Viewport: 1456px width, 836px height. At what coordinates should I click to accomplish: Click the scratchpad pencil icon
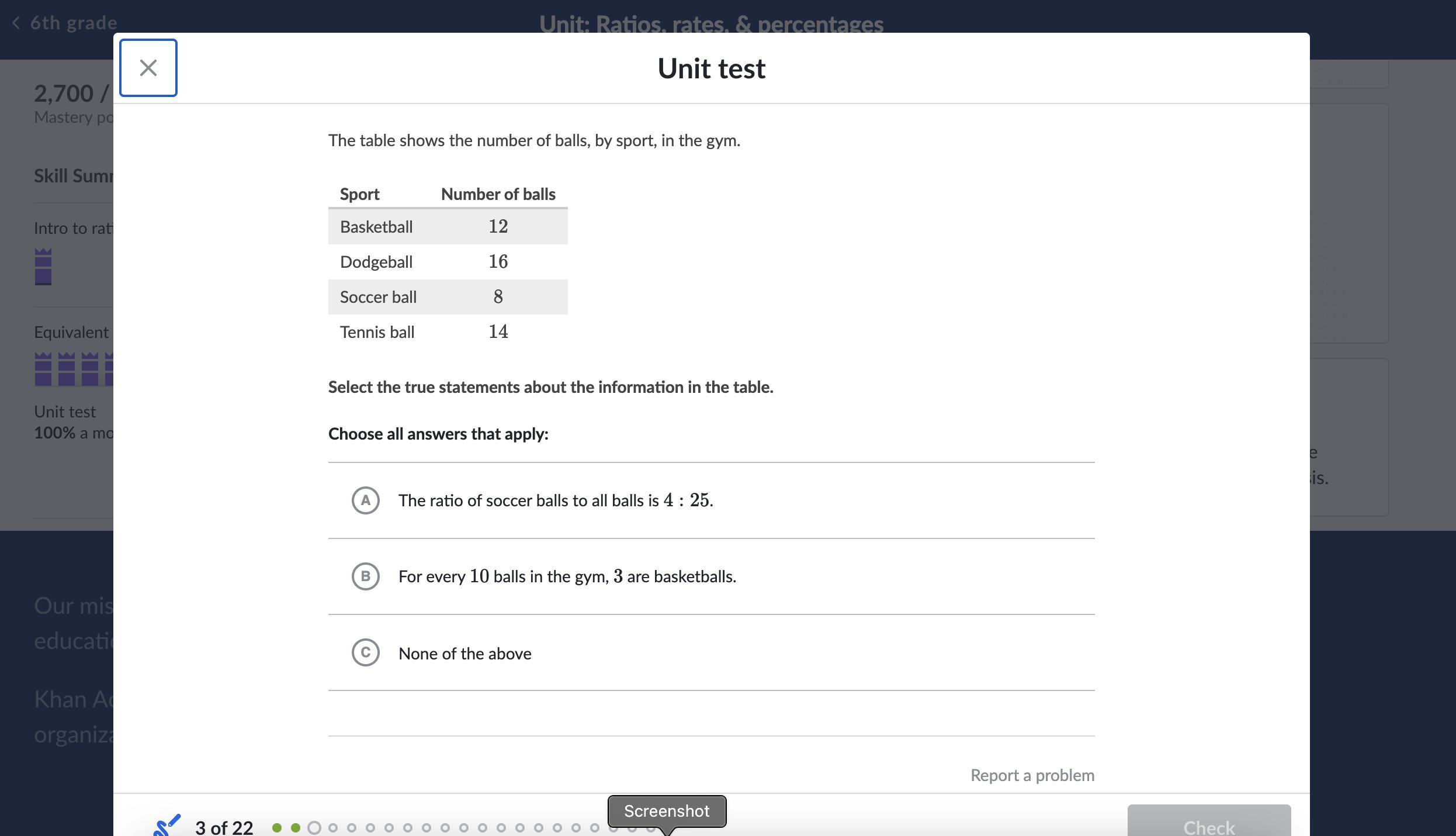click(x=167, y=825)
